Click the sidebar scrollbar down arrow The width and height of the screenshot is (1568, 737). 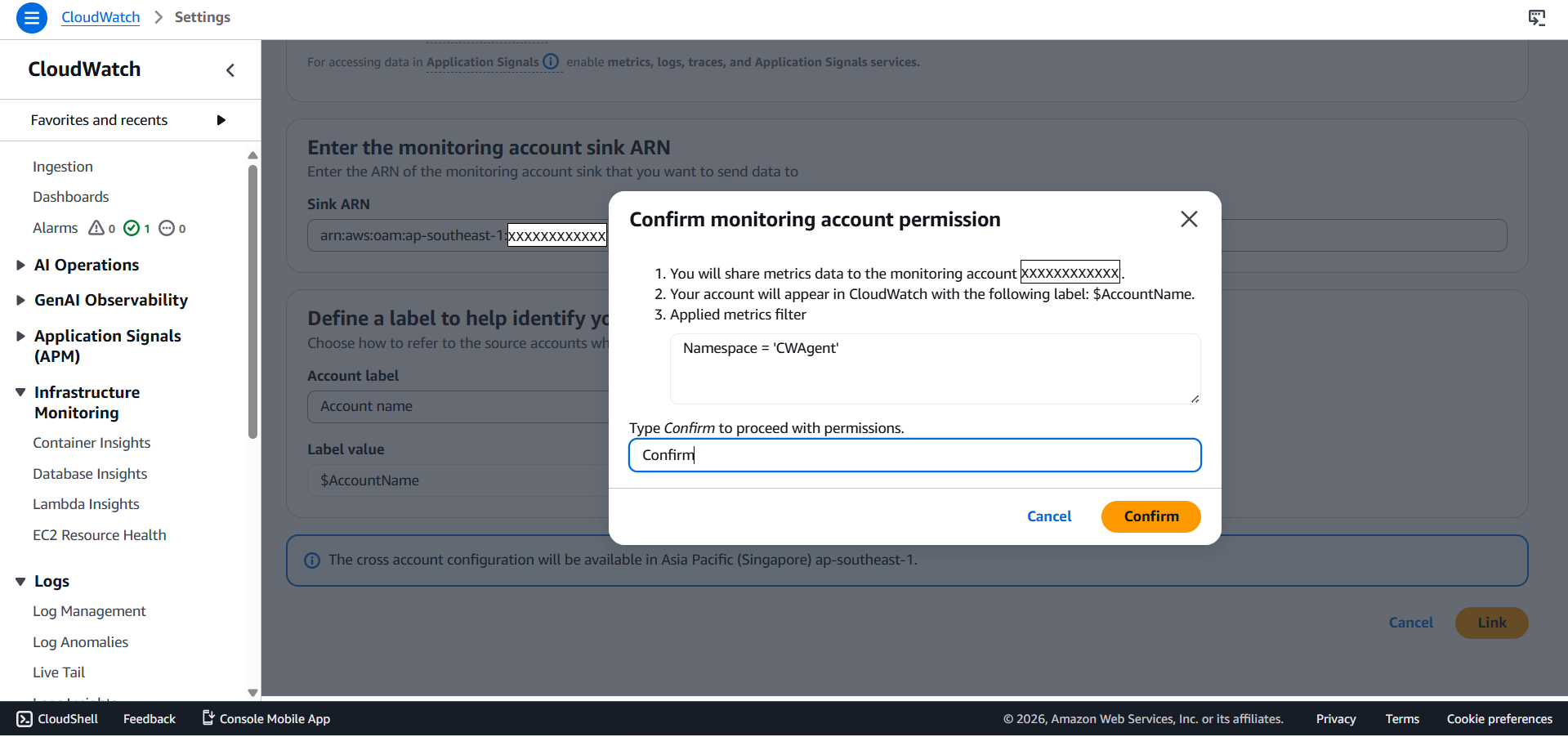[x=252, y=693]
